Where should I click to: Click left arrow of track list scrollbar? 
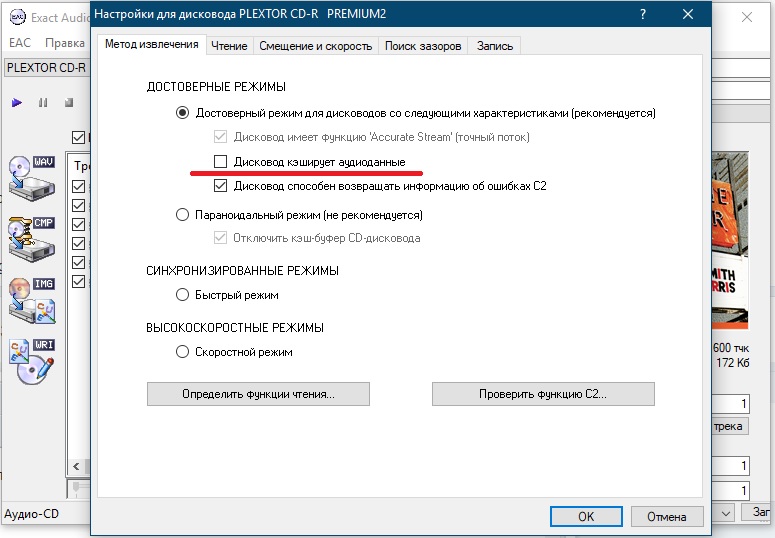click(x=76, y=466)
